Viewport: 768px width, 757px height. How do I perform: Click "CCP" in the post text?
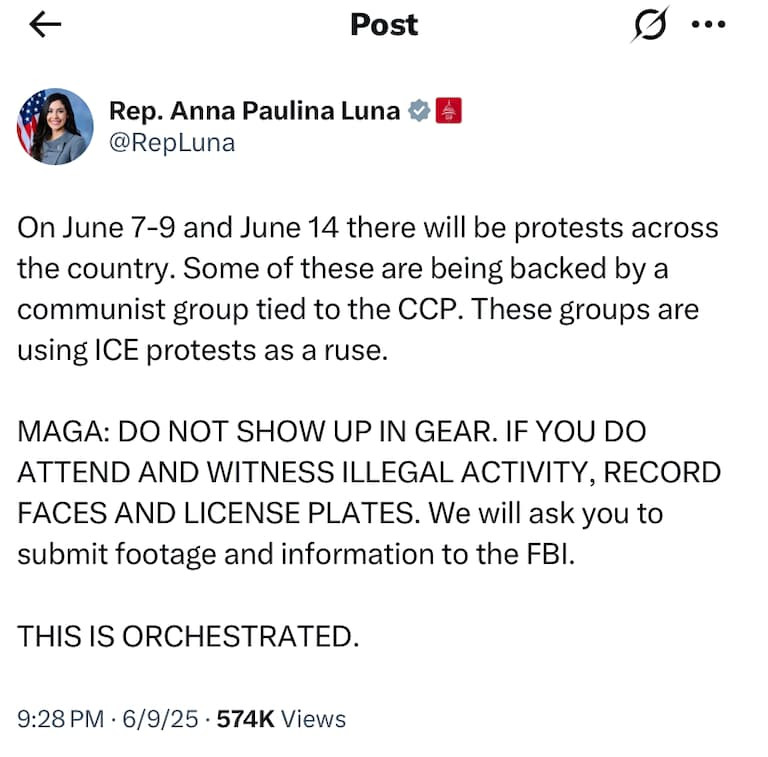tap(428, 310)
